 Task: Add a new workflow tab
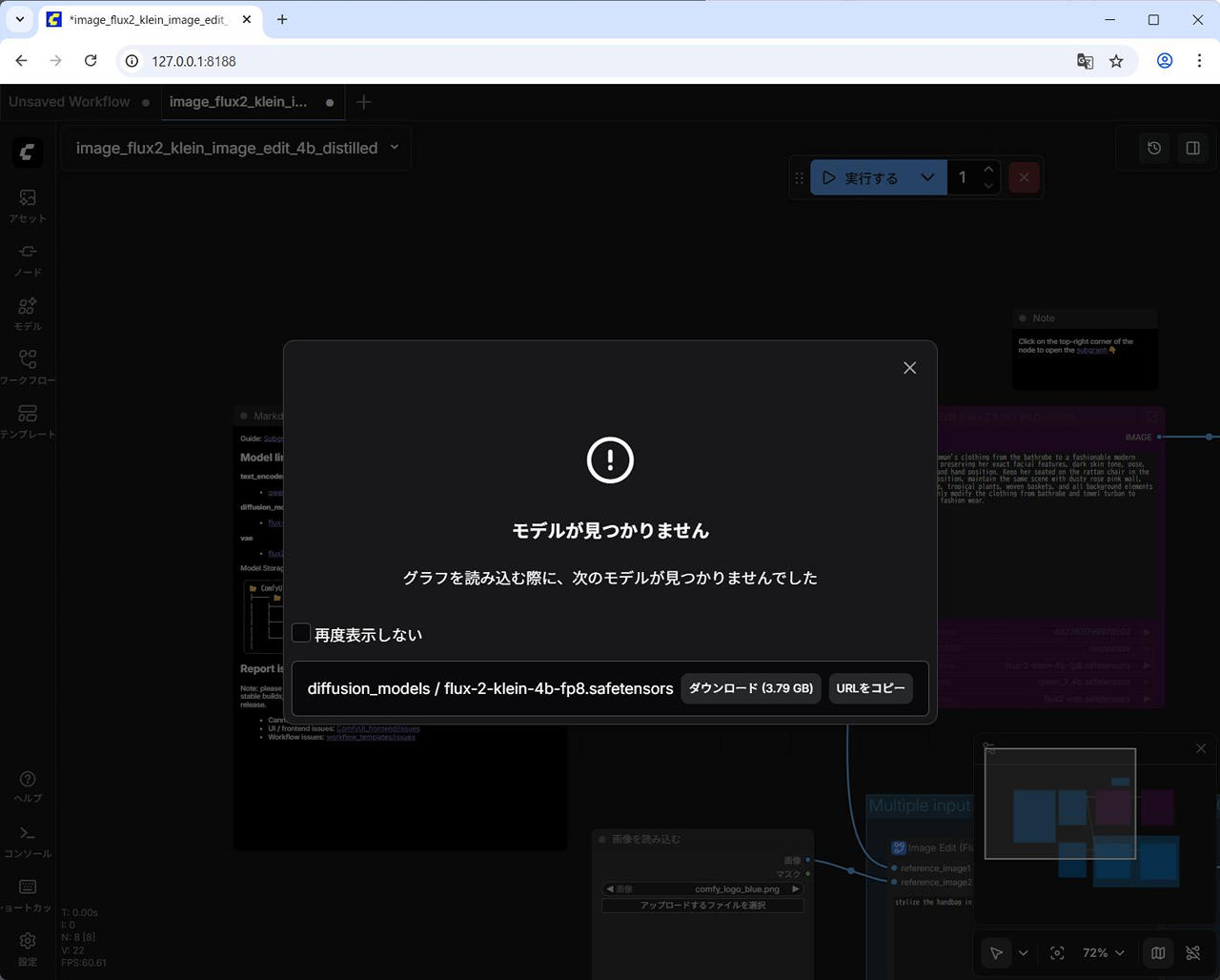363,102
